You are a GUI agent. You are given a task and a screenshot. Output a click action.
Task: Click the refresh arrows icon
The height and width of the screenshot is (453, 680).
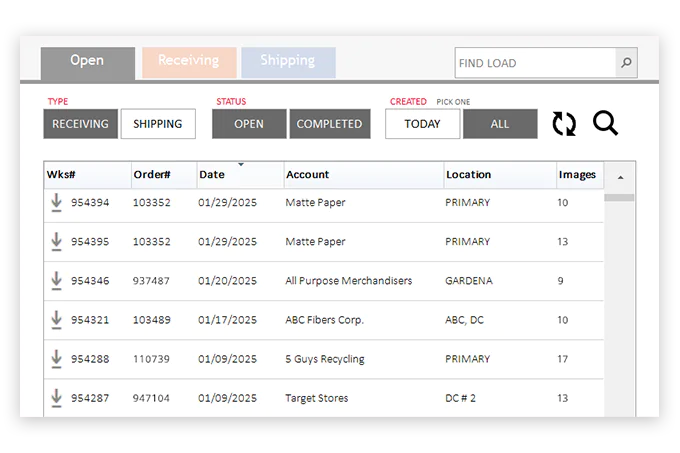564,124
